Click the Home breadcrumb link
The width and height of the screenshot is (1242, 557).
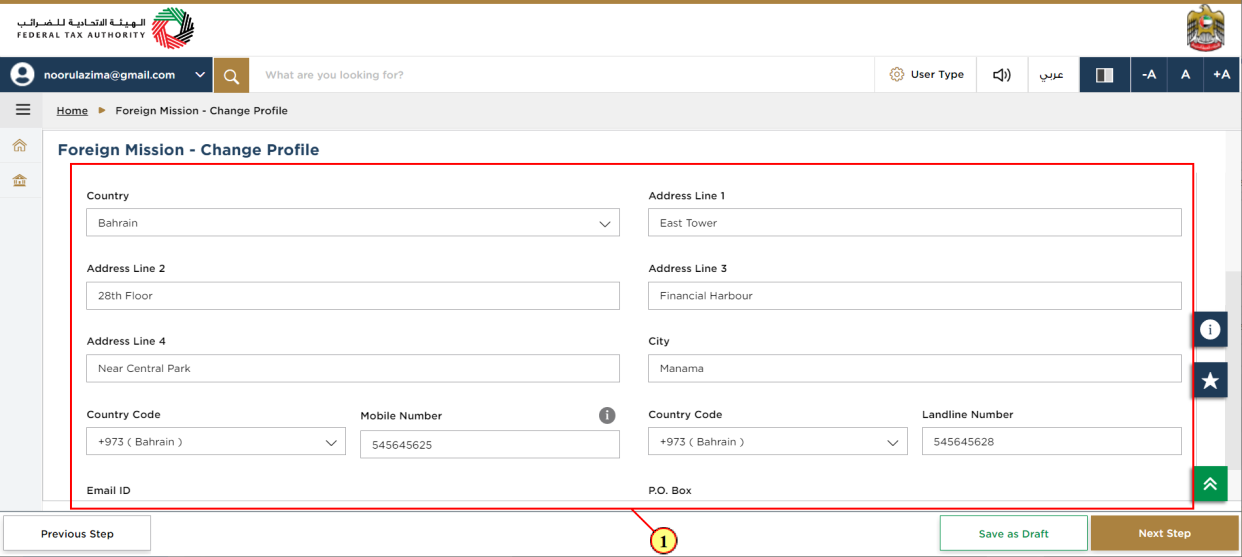pos(72,111)
